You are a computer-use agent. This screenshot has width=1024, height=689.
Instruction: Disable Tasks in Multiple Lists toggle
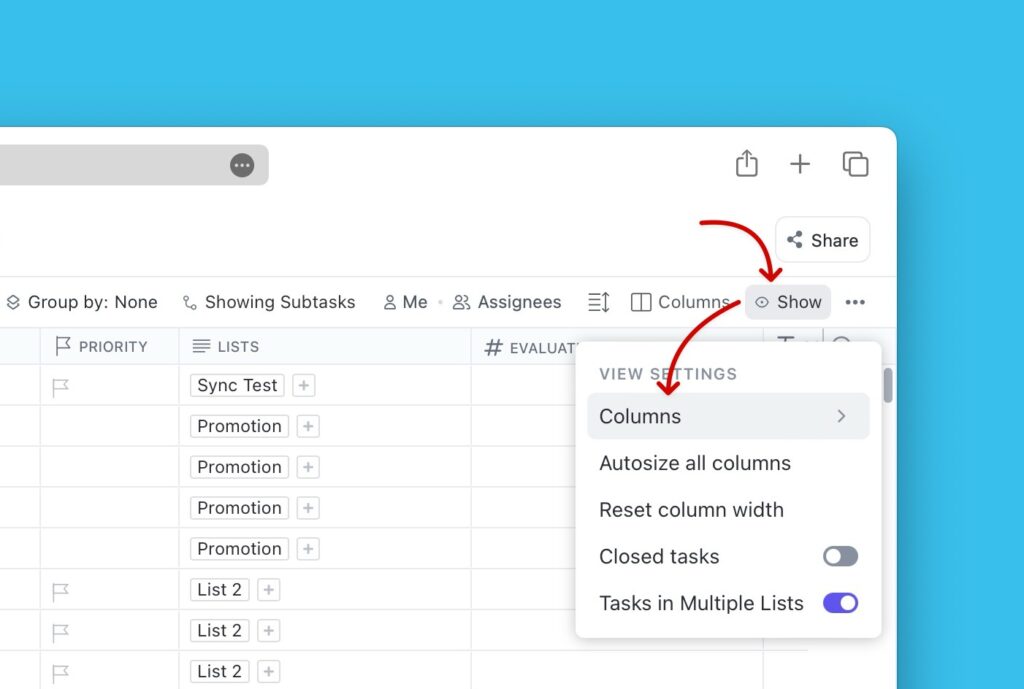(840, 603)
